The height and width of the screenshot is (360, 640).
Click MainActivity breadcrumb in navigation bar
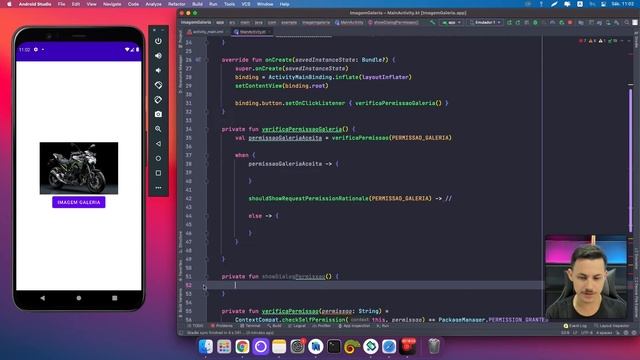click(x=349, y=22)
